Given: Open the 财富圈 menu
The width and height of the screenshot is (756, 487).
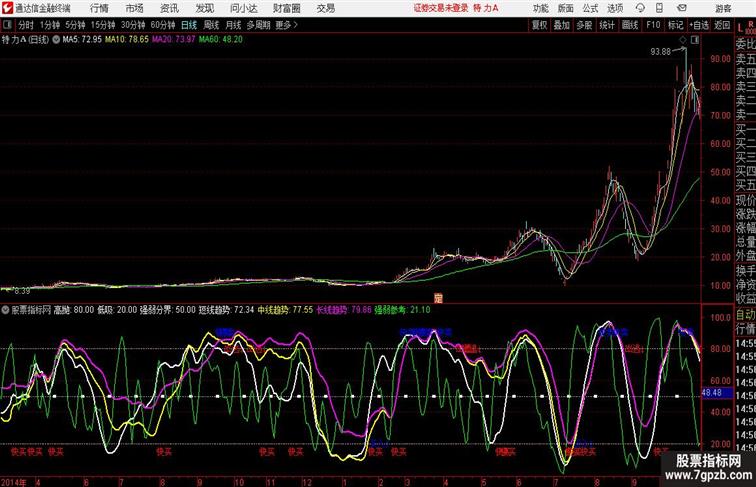Looking at the screenshot, I should tap(287, 8).
